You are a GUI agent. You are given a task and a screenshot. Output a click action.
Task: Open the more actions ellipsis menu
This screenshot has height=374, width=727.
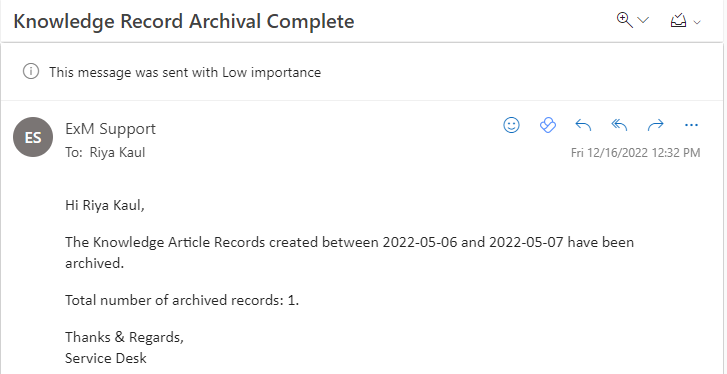[x=691, y=125]
